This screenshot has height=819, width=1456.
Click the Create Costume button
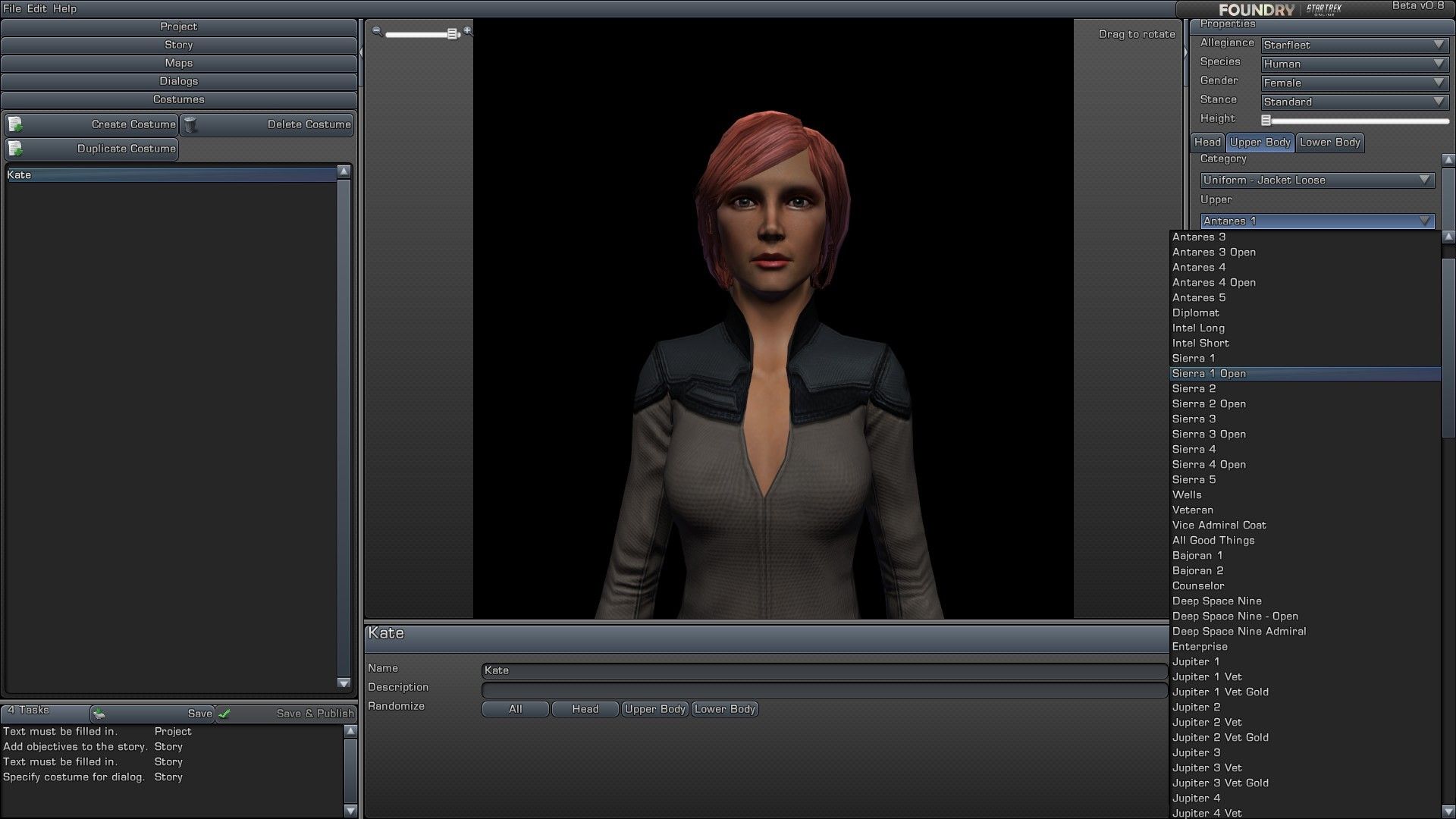tap(92, 124)
